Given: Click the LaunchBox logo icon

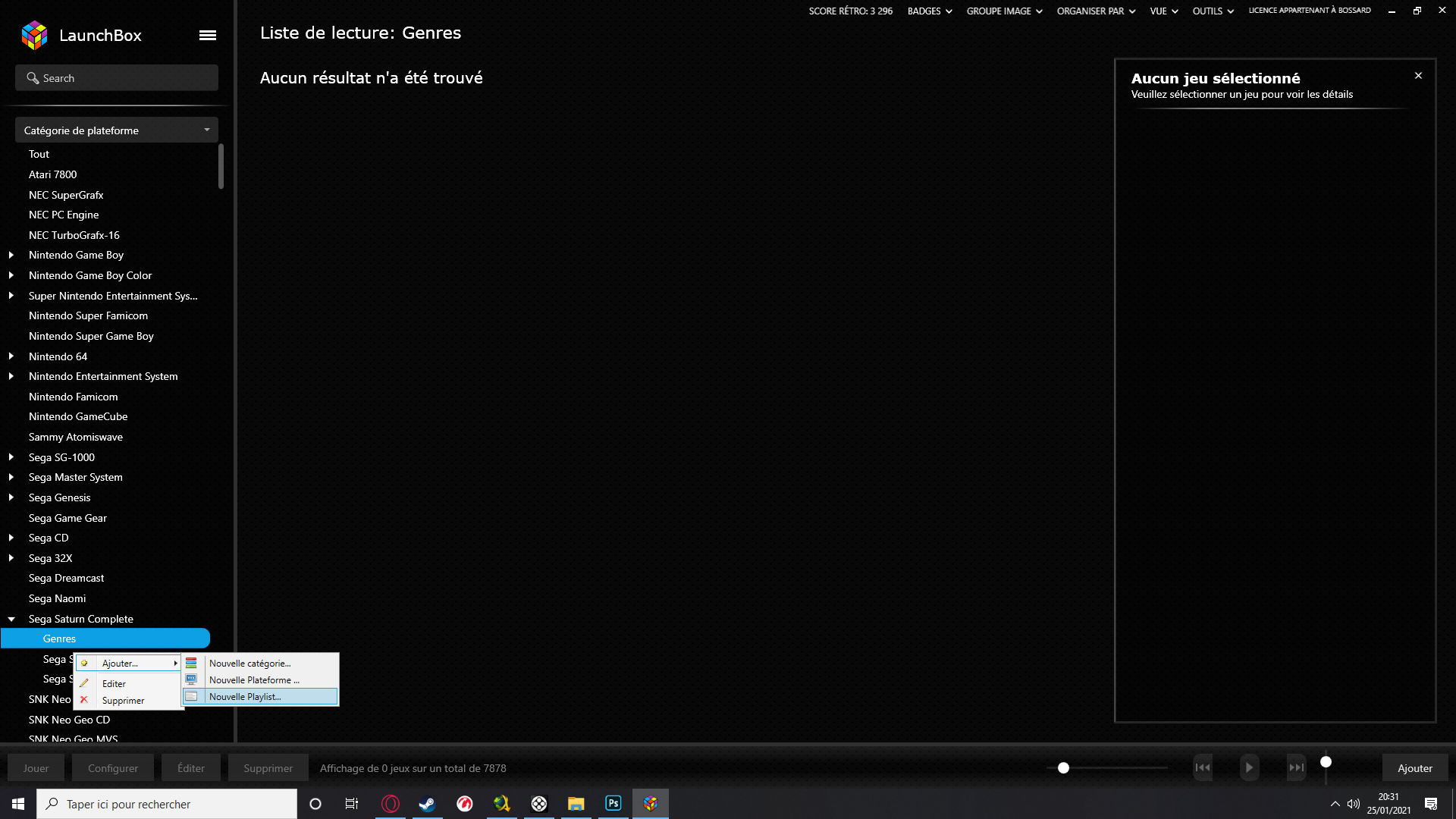Looking at the screenshot, I should pos(34,35).
